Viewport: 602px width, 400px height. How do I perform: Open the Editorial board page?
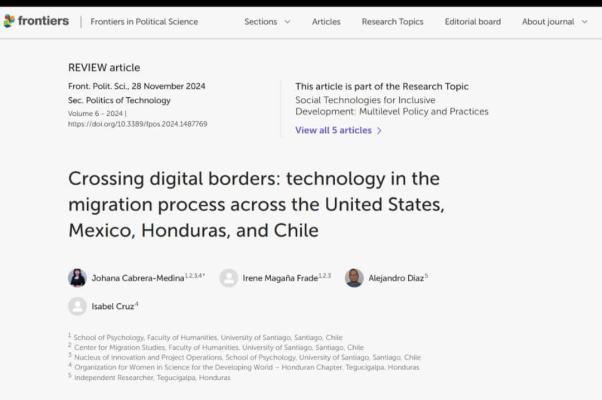[x=472, y=21]
